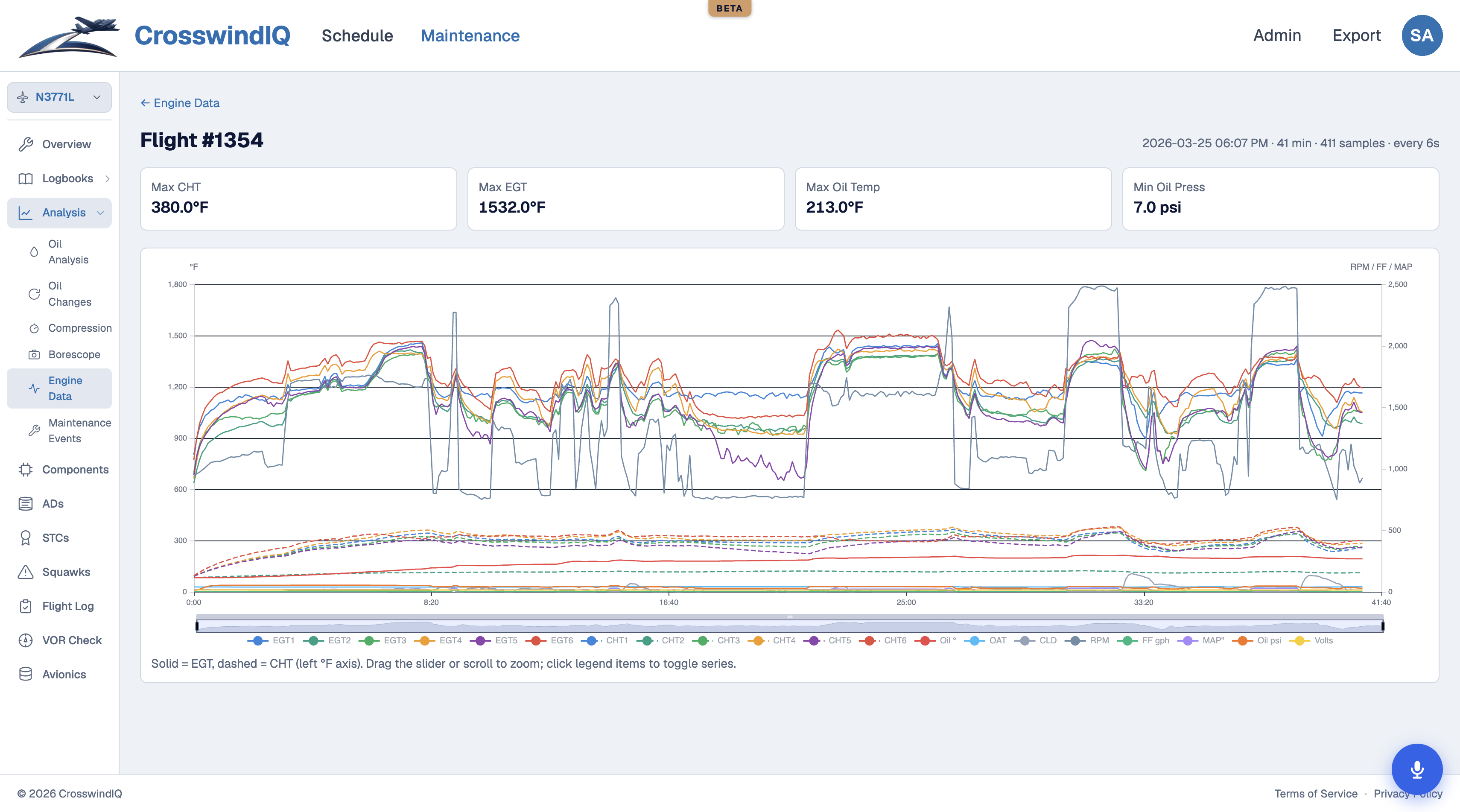The width and height of the screenshot is (1460, 812).
Task: Click the Avionics database icon
Action: 26,674
